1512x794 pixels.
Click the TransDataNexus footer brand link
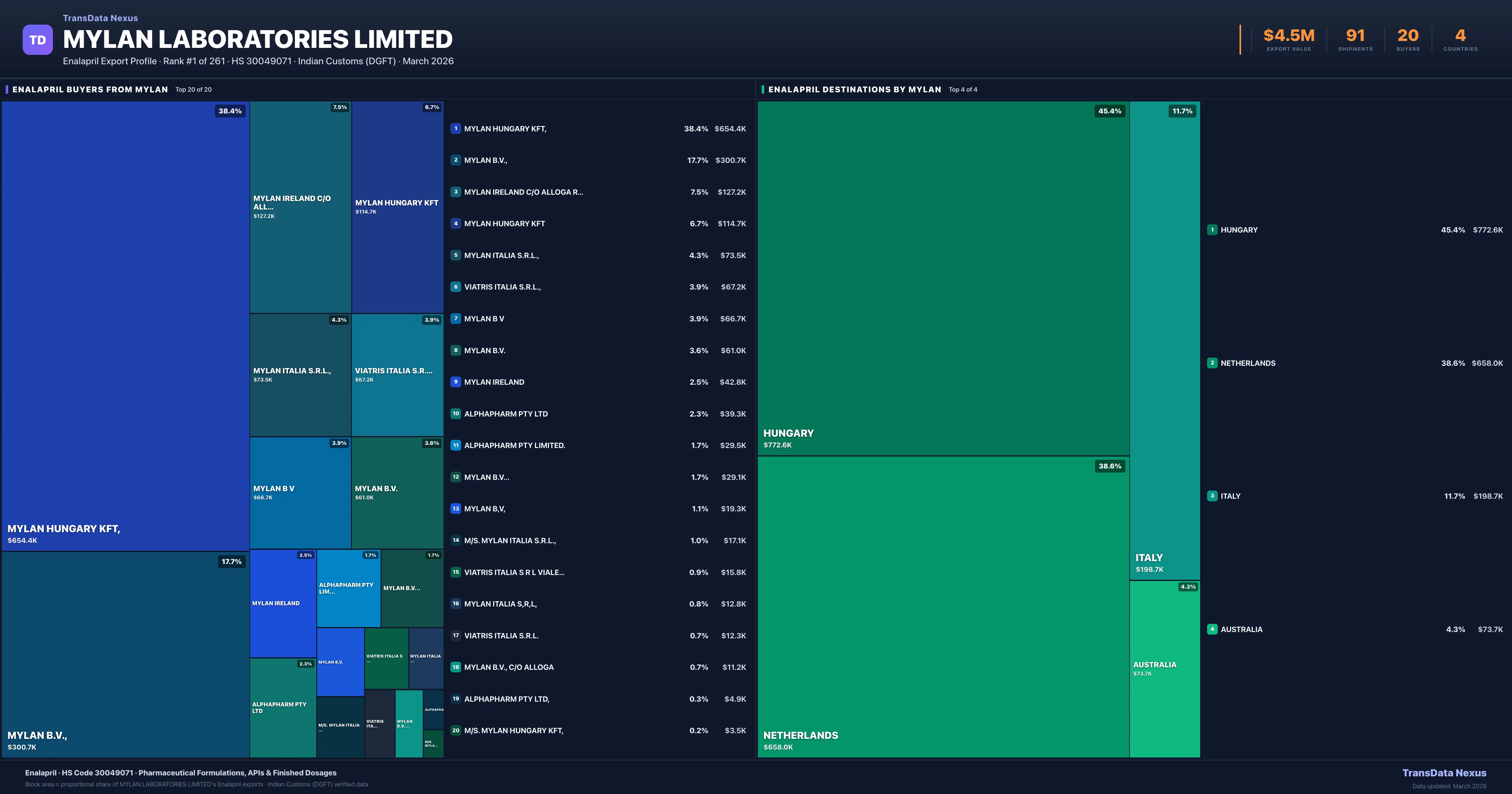pos(1444,773)
